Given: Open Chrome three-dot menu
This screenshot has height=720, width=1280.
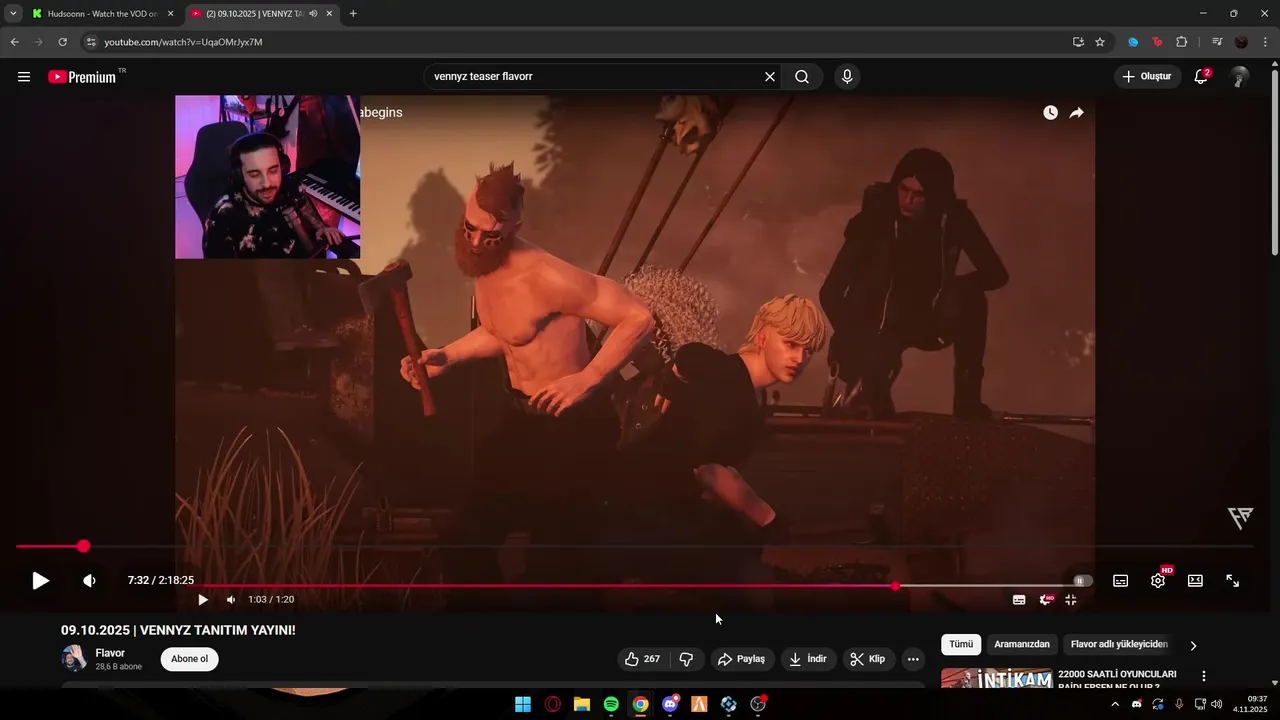Looking at the screenshot, I should point(1265,42).
